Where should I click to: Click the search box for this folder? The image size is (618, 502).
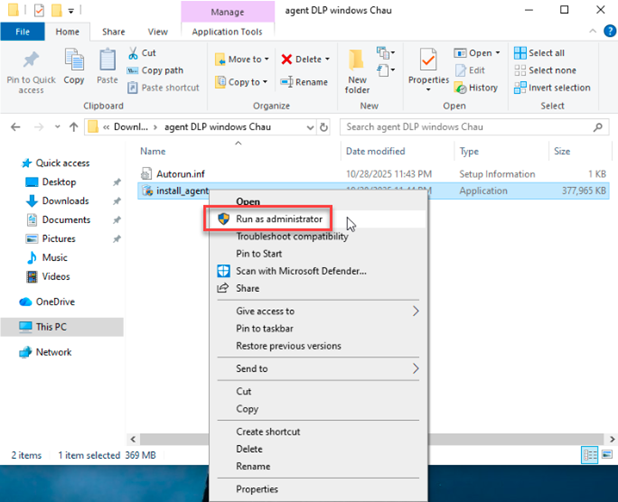pos(470,127)
